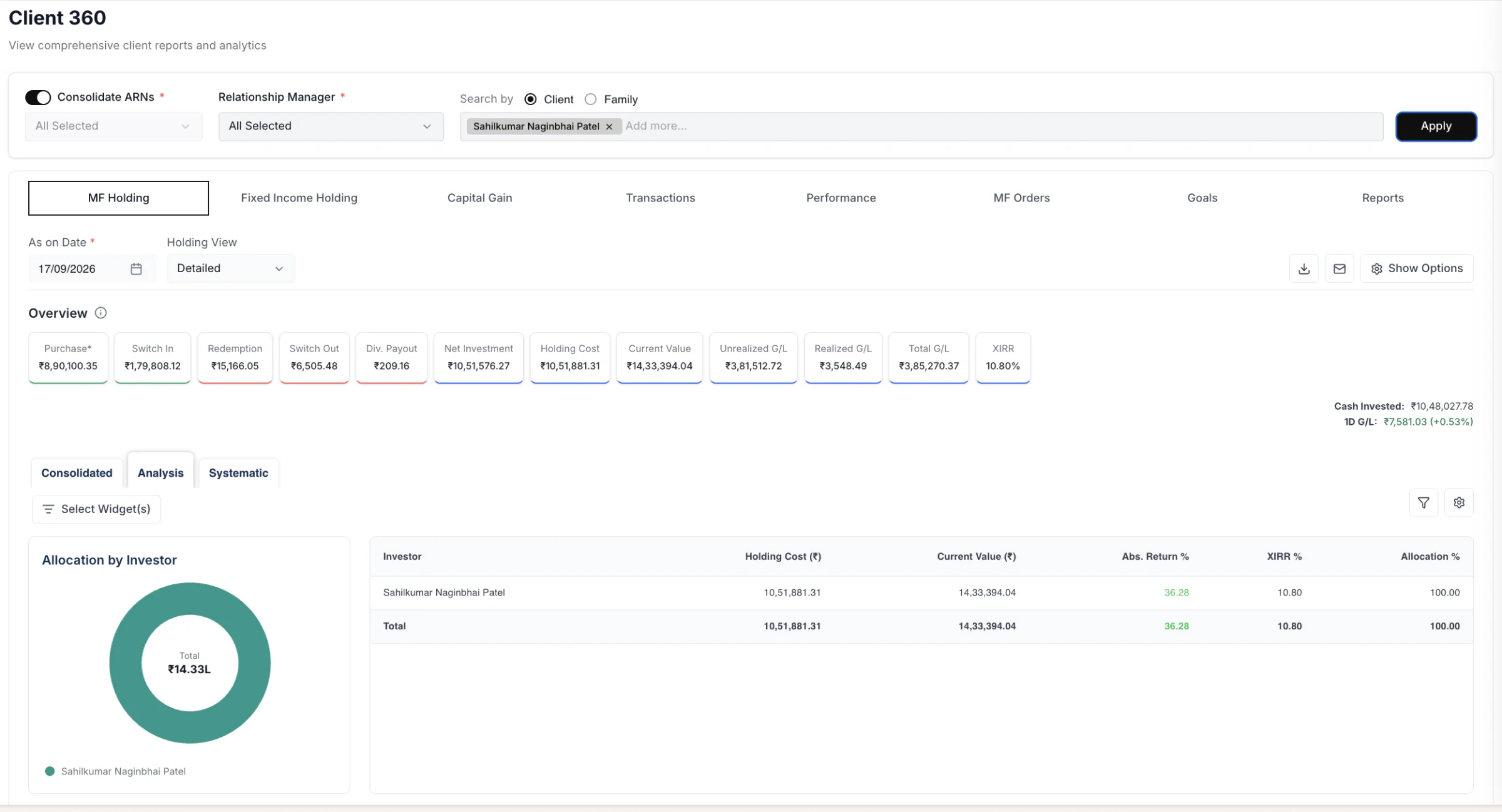Click the Redemption overview card
The height and width of the screenshot is (812, 1502).
pyautogui.click(x=235, y=357)
